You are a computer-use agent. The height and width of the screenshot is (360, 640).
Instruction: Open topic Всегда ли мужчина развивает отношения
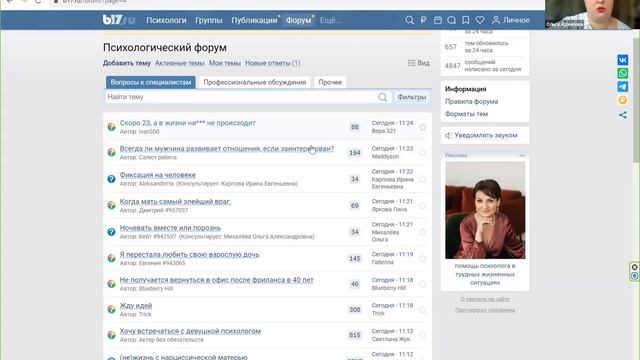pyautogui.click(x=227, y=149)
